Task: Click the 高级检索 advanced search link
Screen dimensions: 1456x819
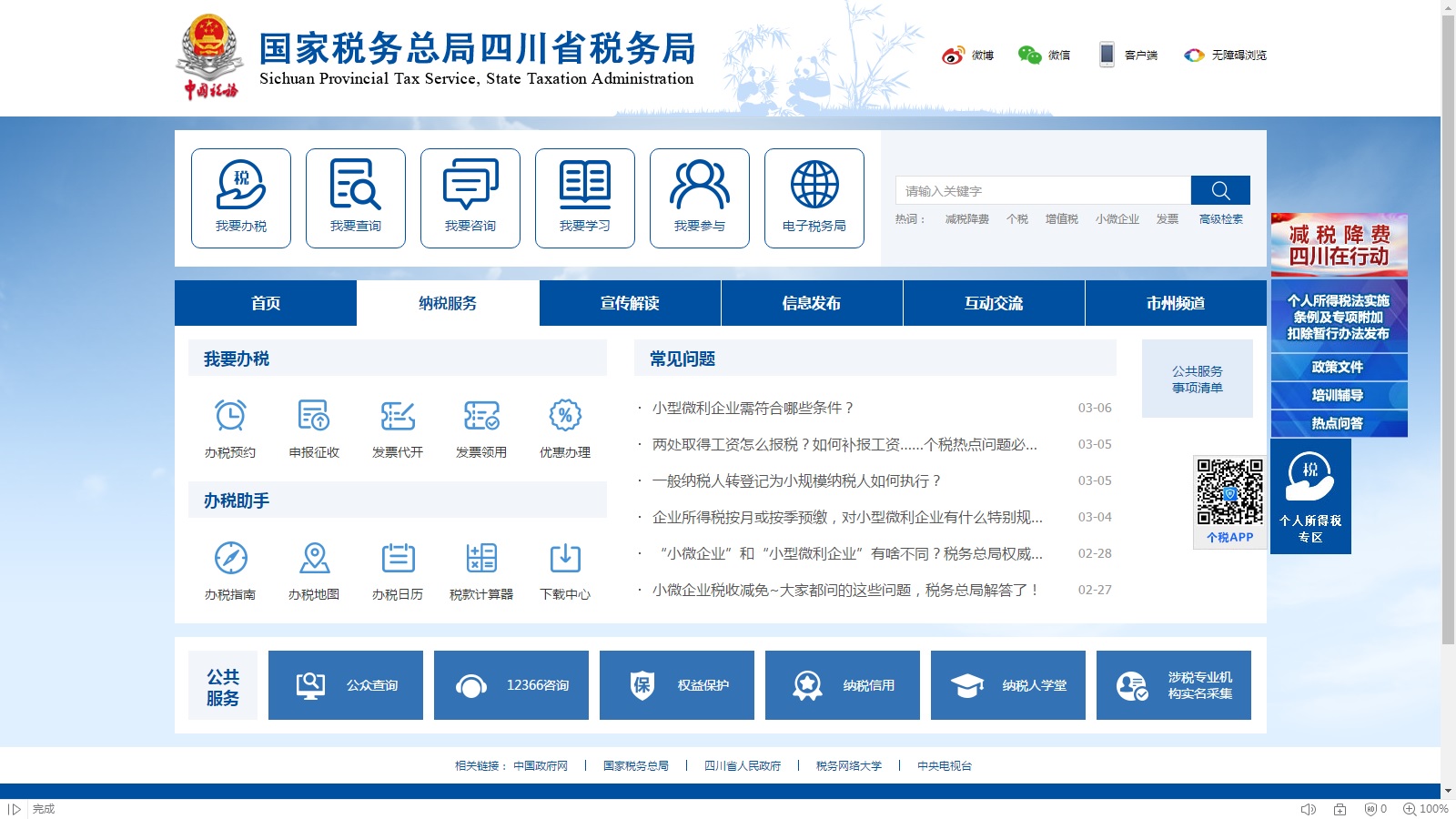Action: point(1221,219)
